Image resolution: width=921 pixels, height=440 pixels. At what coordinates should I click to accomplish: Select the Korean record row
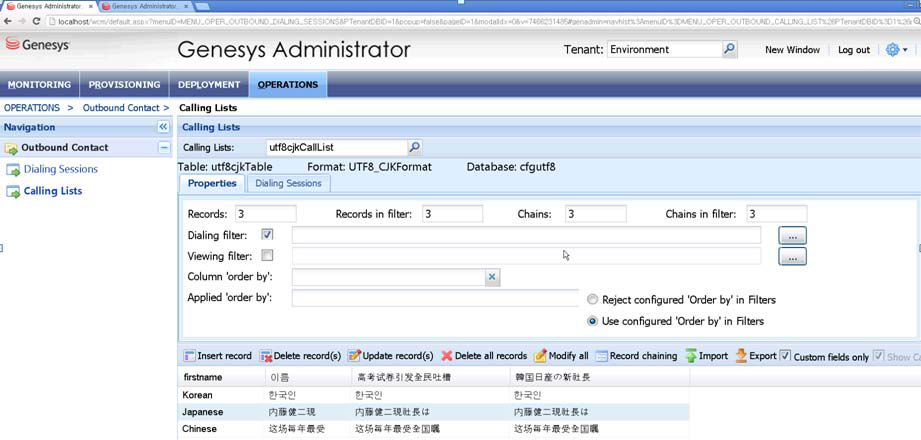pyautogui.click(x=433, y=395)
